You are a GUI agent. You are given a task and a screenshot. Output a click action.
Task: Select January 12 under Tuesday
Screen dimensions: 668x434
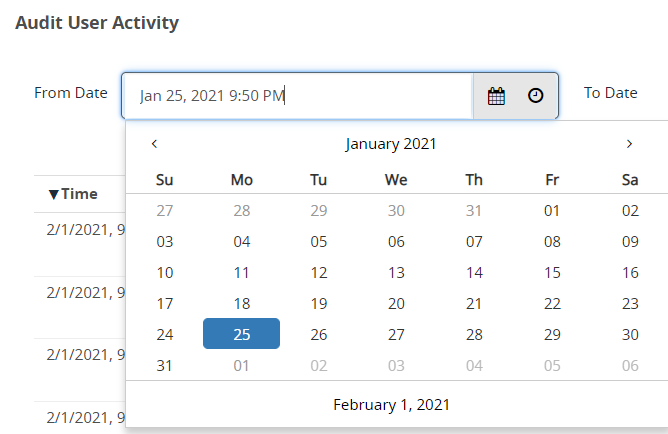319,273
